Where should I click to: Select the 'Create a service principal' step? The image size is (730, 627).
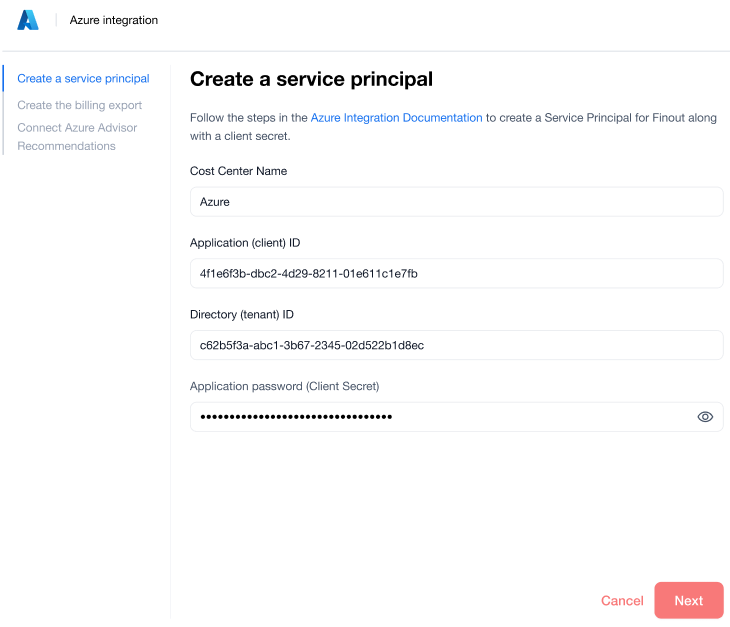[83, 79]
